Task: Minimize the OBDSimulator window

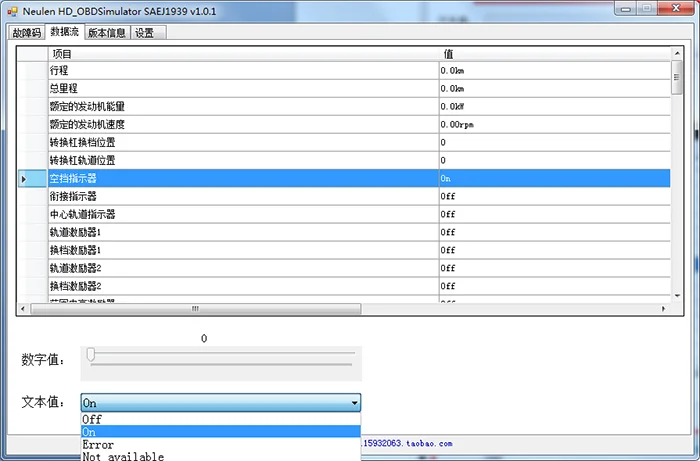Action: (626, 9)
